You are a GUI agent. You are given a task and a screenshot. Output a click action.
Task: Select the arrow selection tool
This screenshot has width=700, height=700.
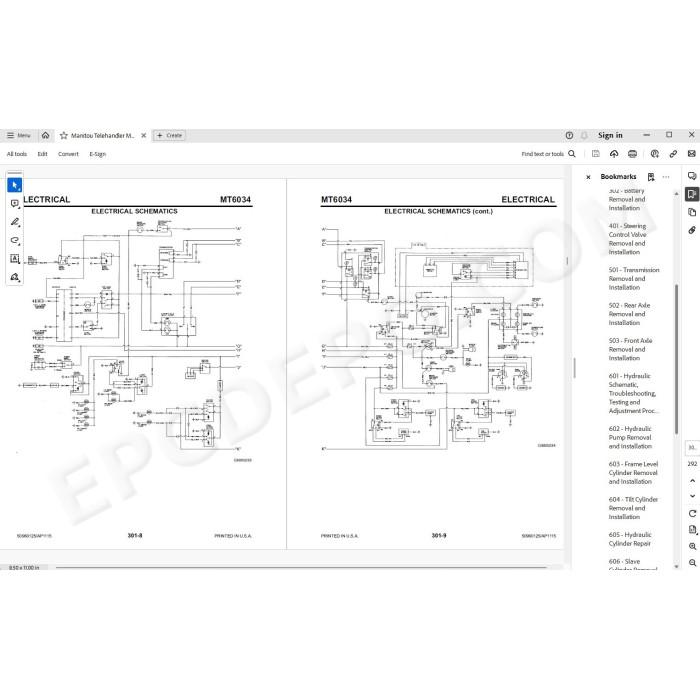pyautogui.click(x=15, y=185)
